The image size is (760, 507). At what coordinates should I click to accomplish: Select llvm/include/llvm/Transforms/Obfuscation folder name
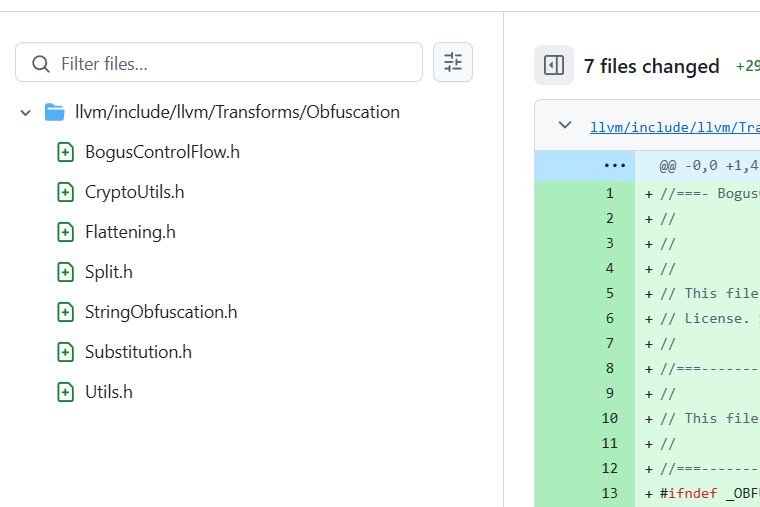coord(238,112)
